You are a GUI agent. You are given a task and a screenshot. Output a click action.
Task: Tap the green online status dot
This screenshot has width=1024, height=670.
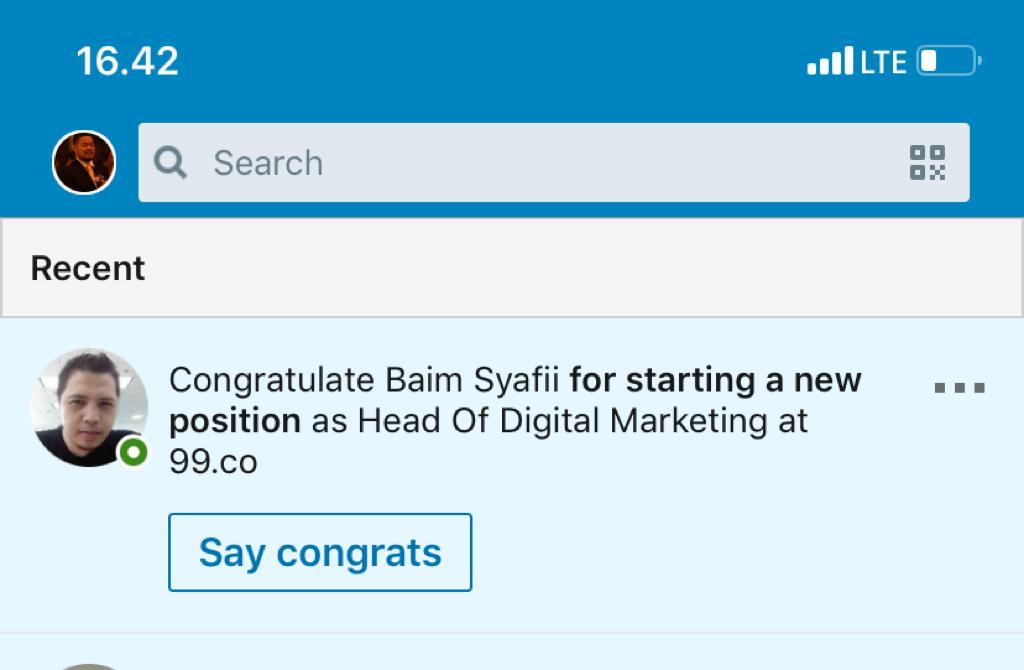coord(133,452)
